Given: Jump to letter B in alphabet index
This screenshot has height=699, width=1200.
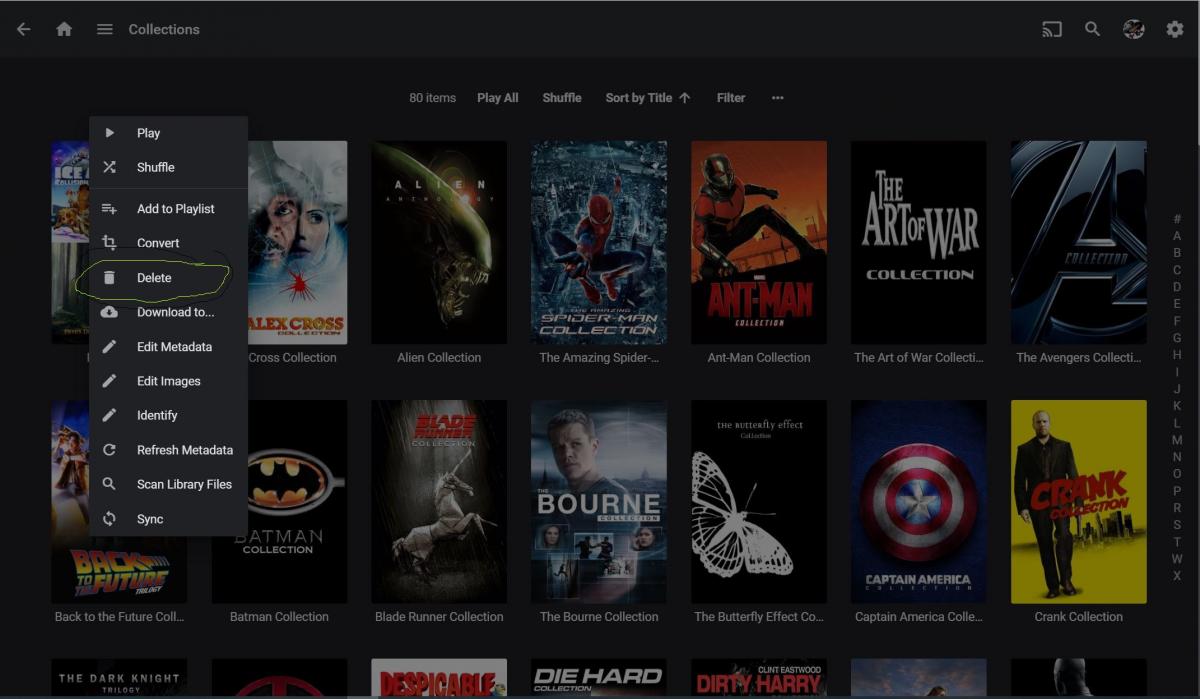Looking at the screenshot, I should pos(1177,253).
